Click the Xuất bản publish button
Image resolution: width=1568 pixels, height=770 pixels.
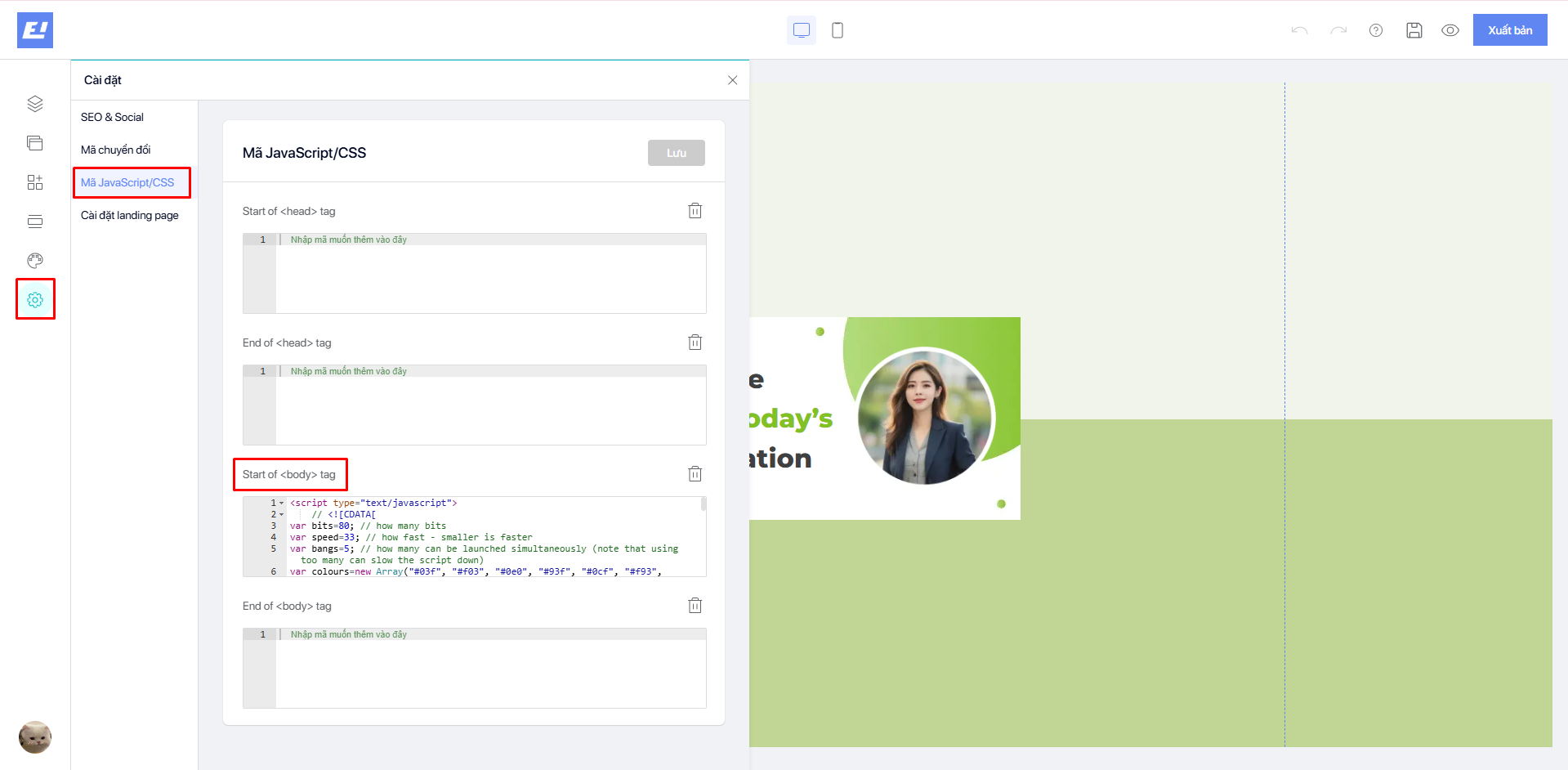(1509, 30)
